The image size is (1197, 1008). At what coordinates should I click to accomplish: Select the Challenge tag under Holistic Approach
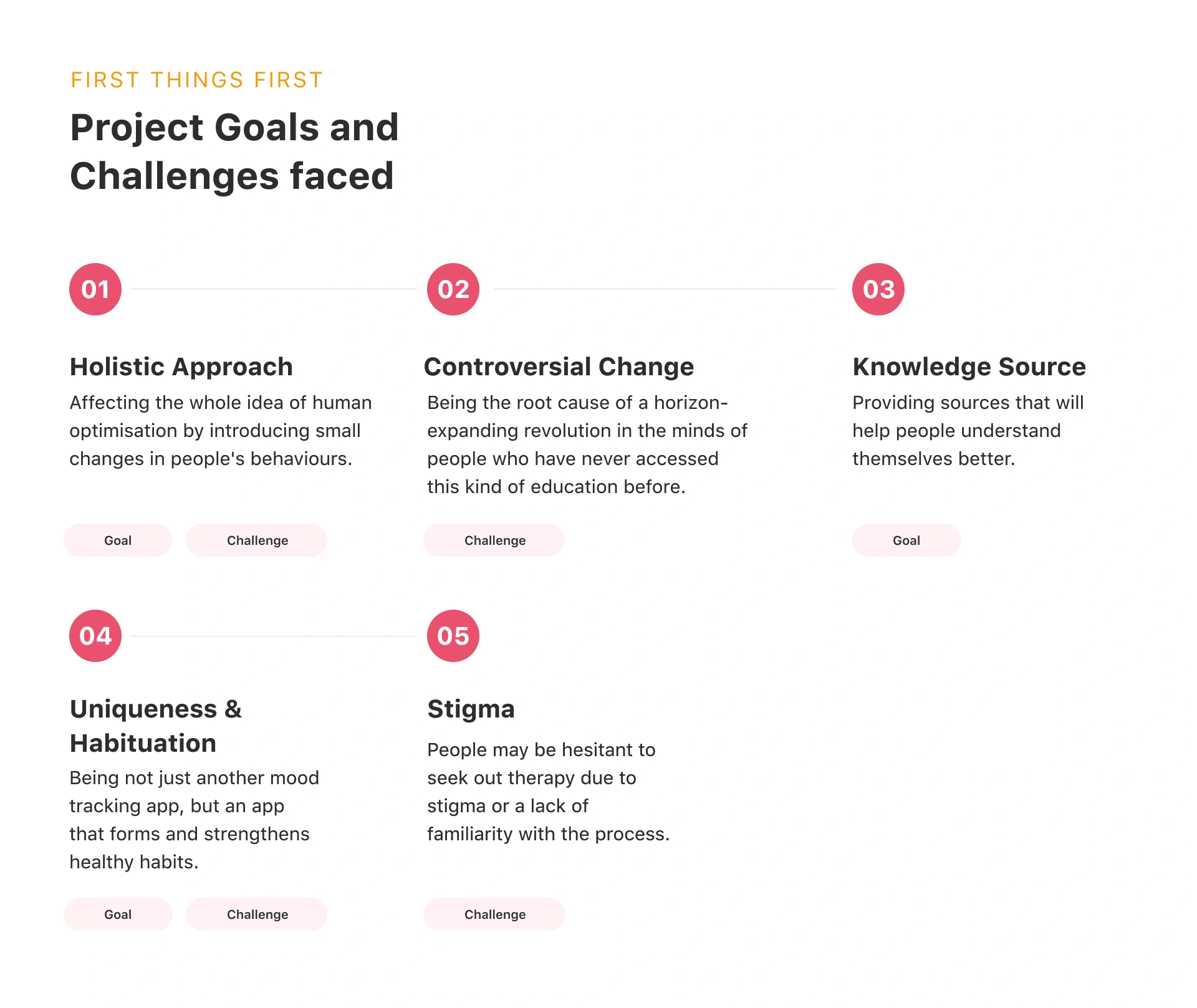coord(257,540)
